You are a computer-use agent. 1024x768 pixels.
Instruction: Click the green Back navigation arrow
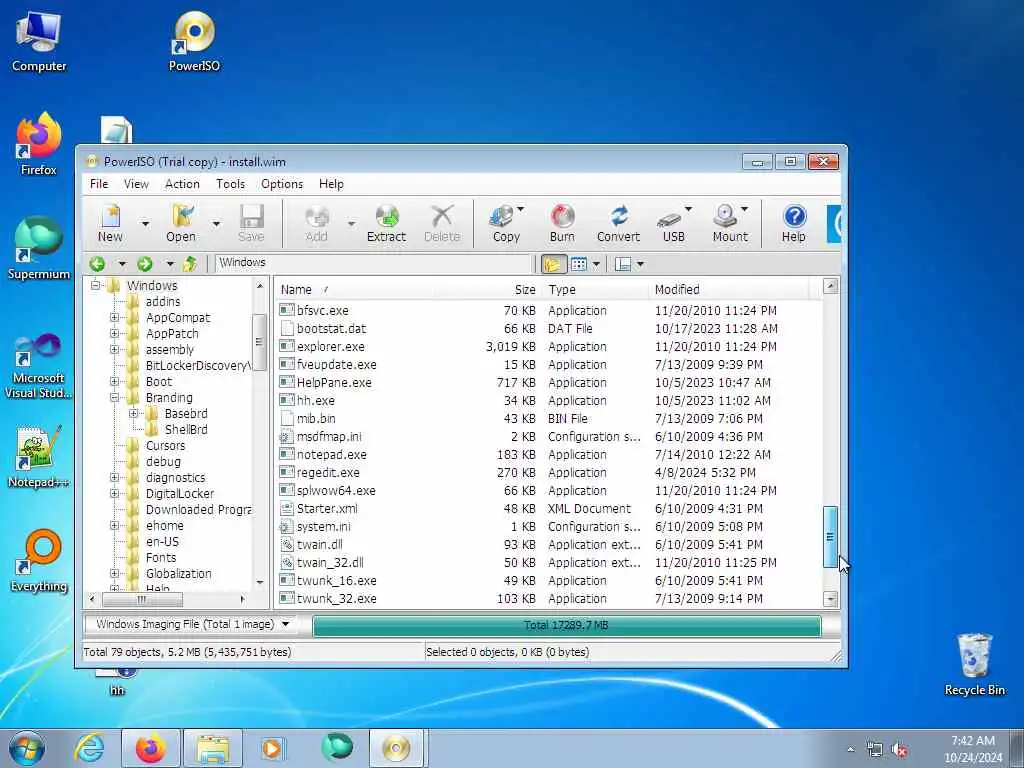(97, 264)
